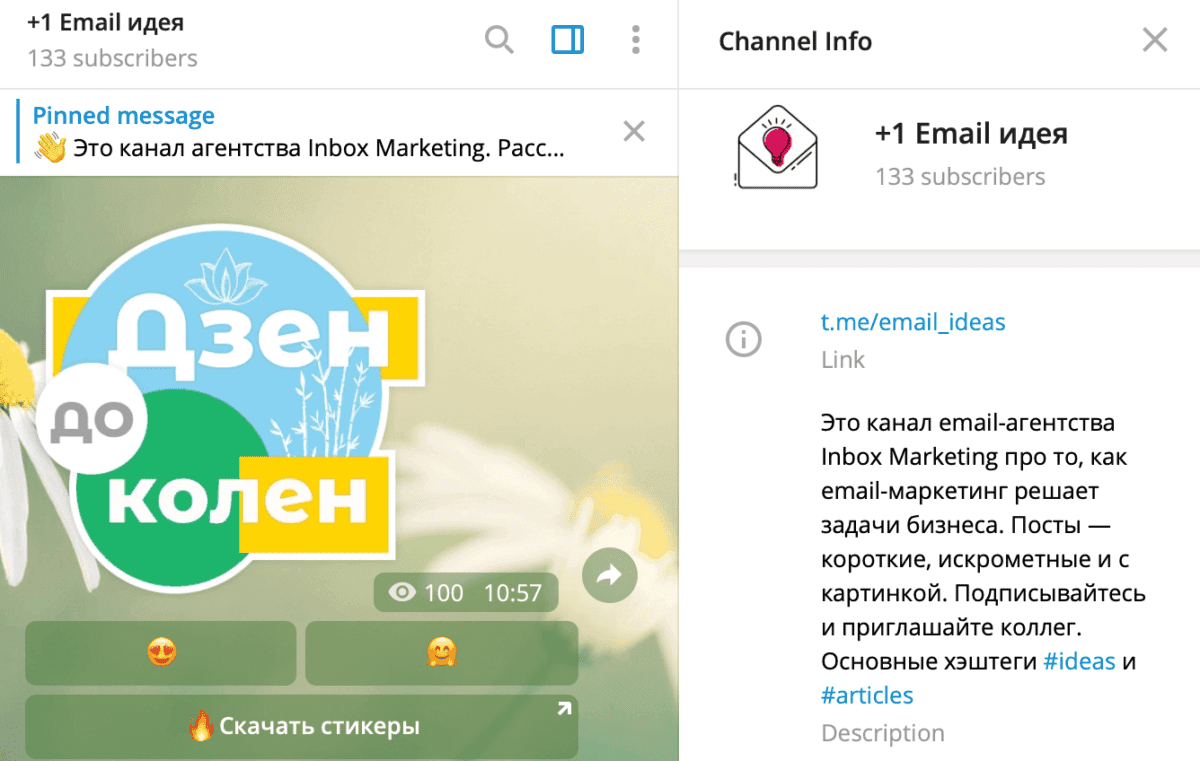This screenshot has height=761, width=1200.
Task: Jump to the pinned message text
Action: [x=300, y=148]
